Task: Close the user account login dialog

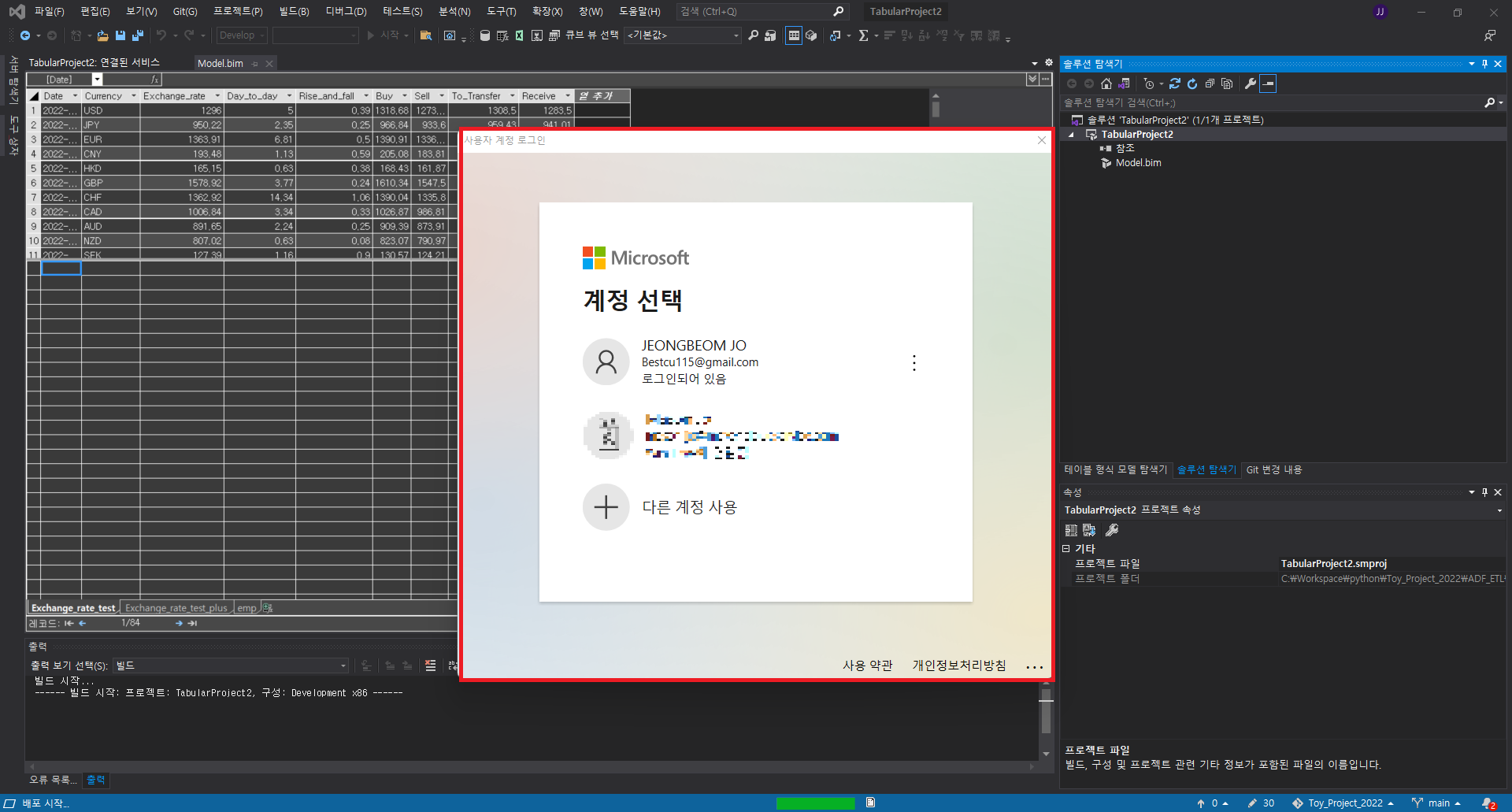Action: (1041, 140)
